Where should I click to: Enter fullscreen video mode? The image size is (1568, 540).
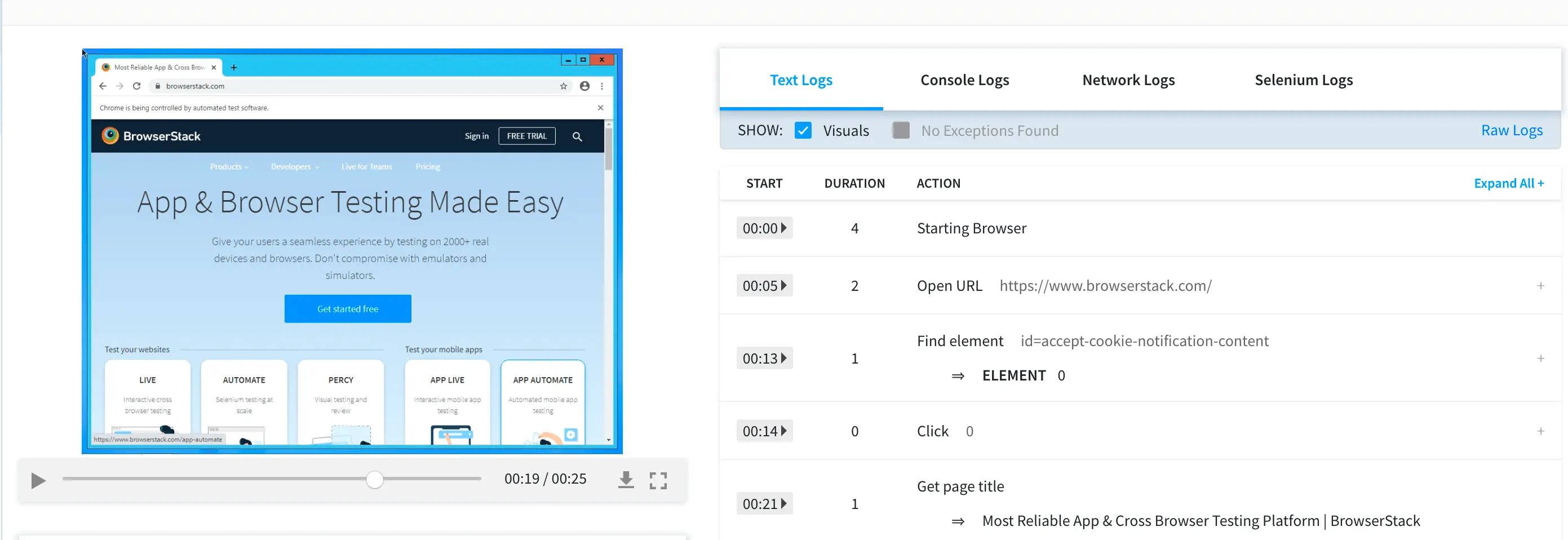click(657, 480)
